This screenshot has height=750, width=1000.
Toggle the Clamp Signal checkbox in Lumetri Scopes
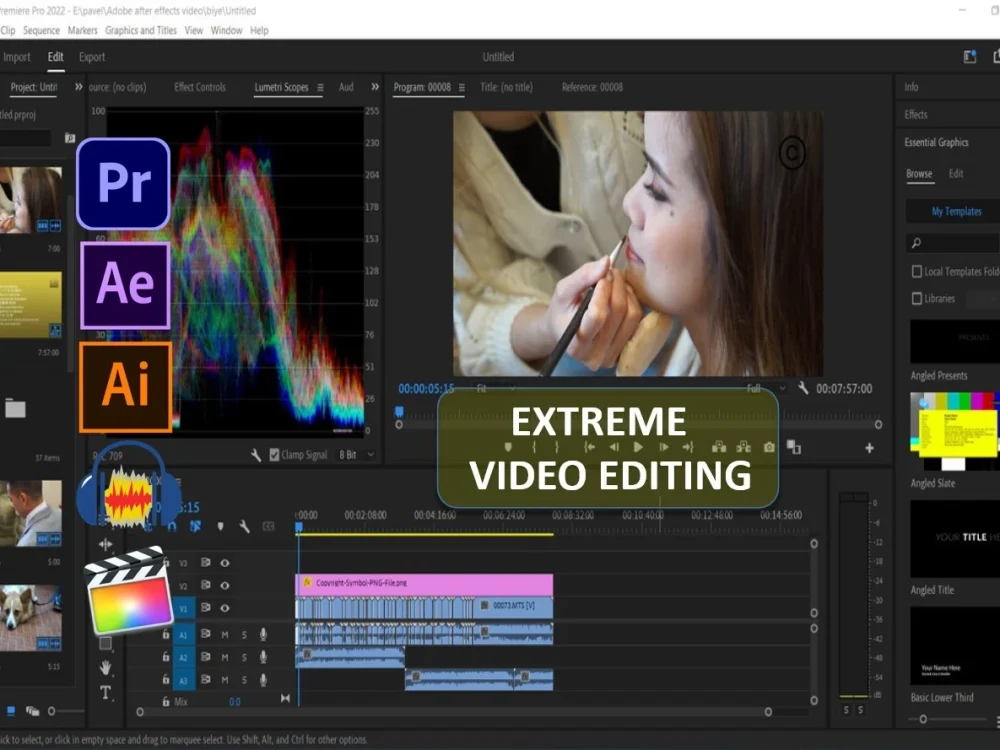[274, 455]
